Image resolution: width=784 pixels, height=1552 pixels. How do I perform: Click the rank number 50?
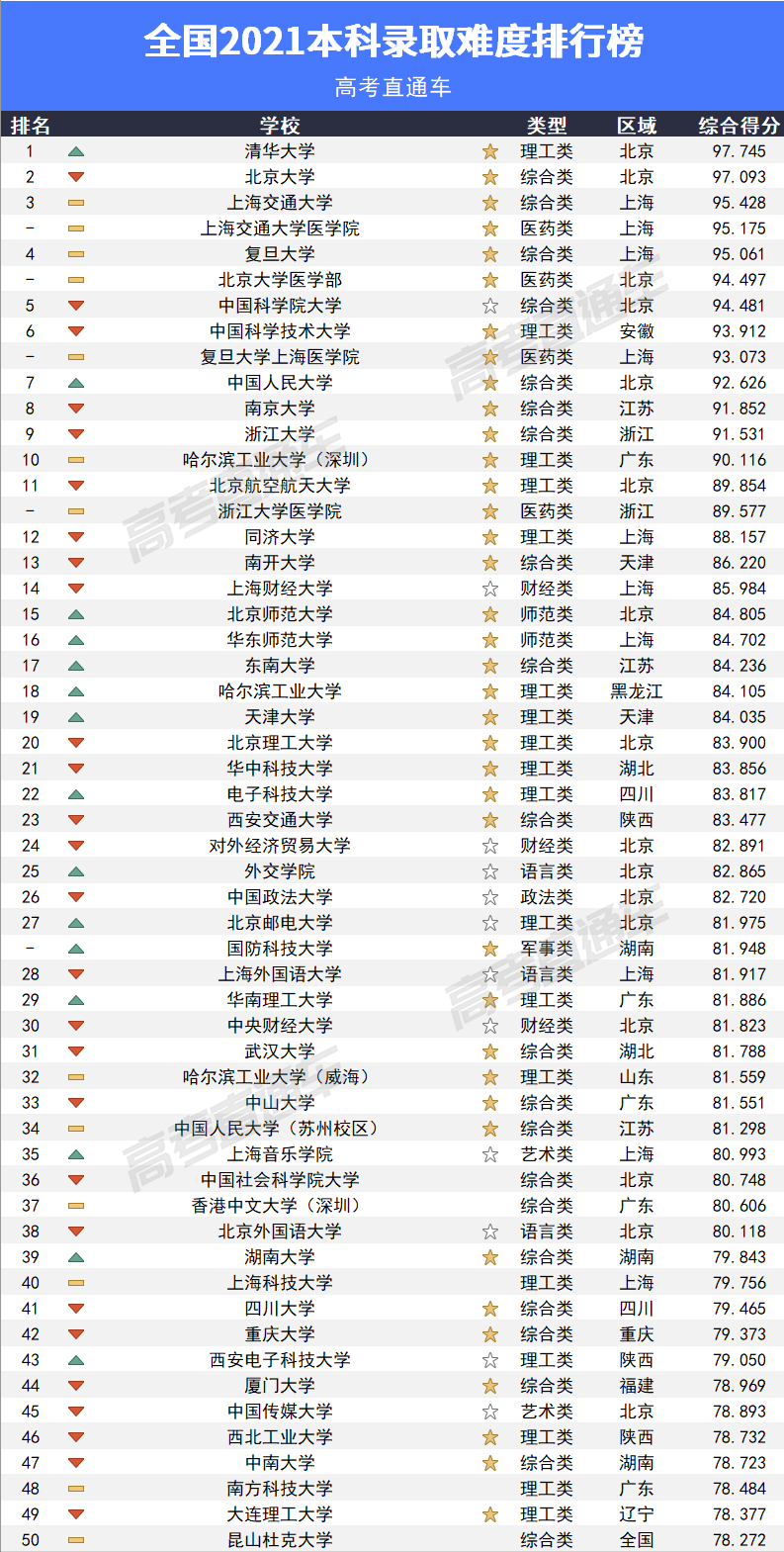31,1540
